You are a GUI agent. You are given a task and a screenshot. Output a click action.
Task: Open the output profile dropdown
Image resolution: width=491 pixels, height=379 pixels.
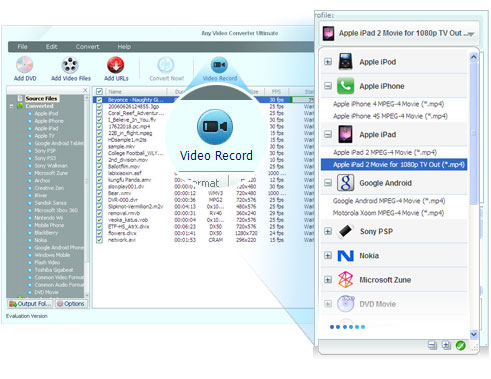(399, 33)
